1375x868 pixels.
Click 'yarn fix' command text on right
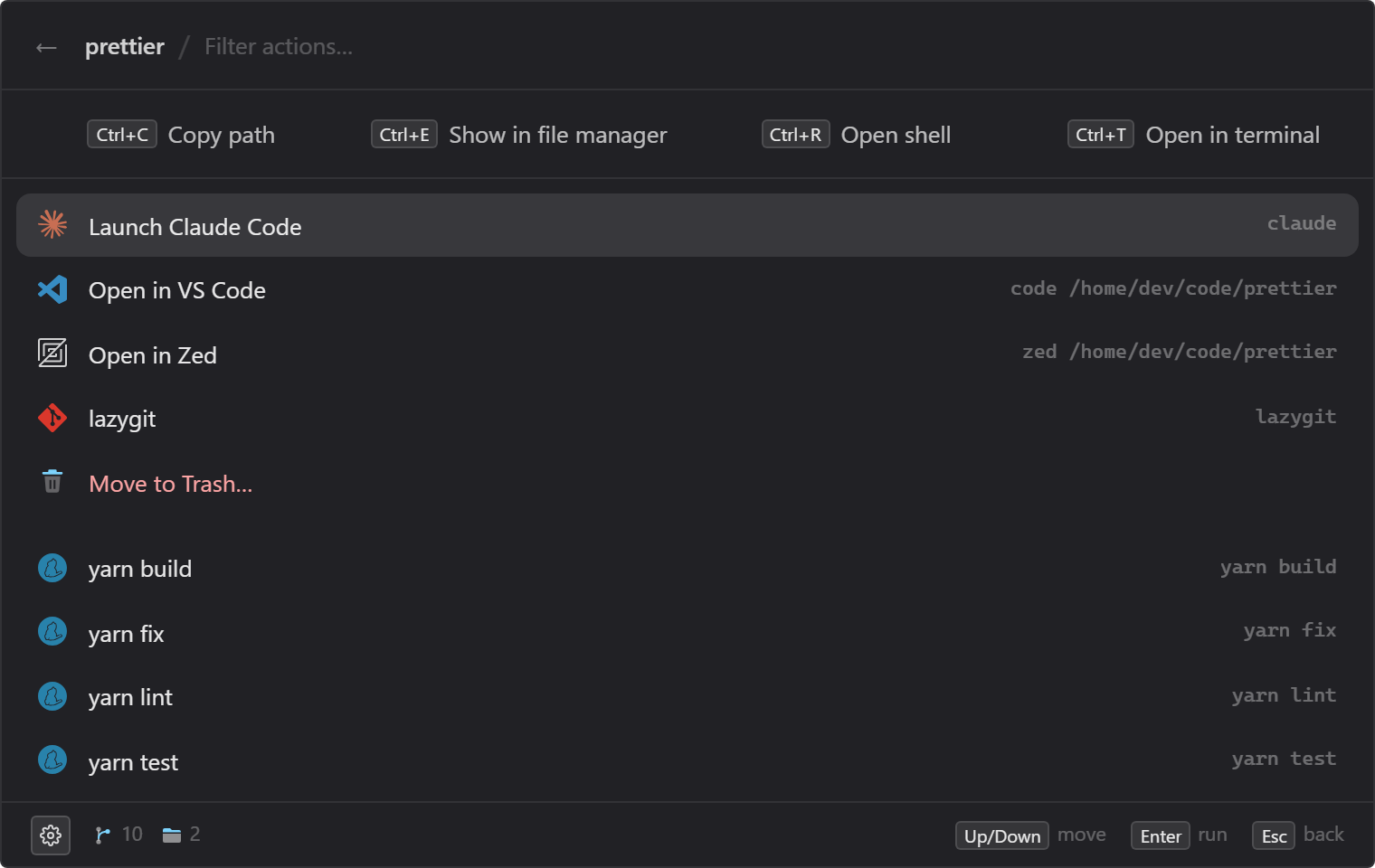click(x=1290, y=630)
